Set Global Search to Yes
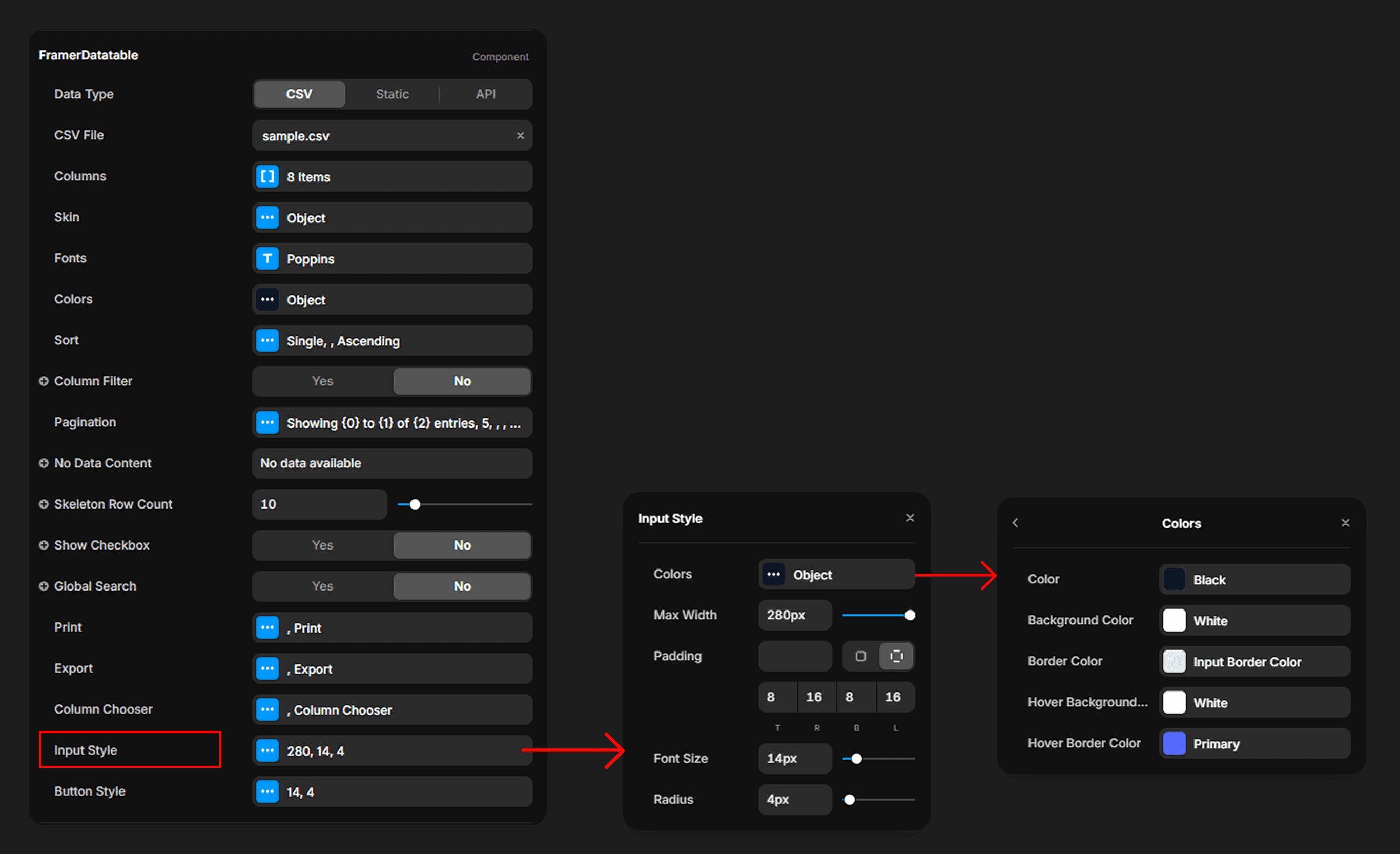This screenshot has height=854, width=1400. (322, 586)
